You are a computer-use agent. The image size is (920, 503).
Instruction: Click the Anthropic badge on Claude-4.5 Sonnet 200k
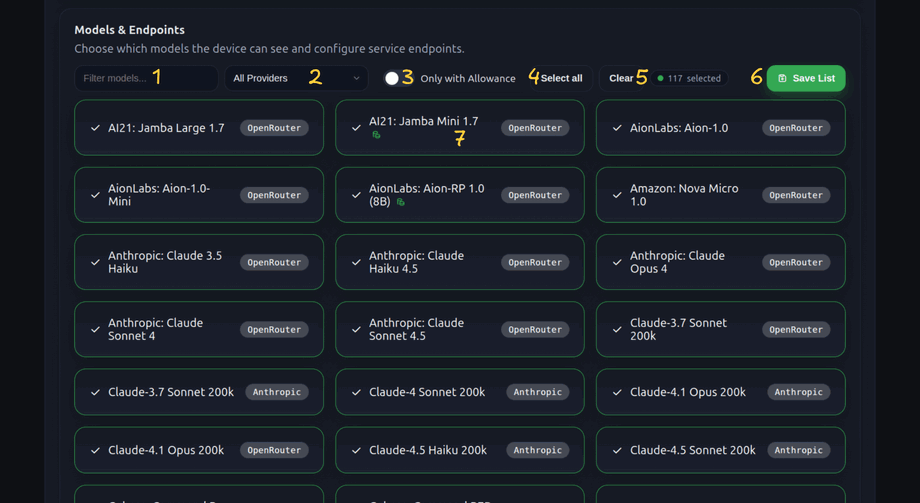798,450
